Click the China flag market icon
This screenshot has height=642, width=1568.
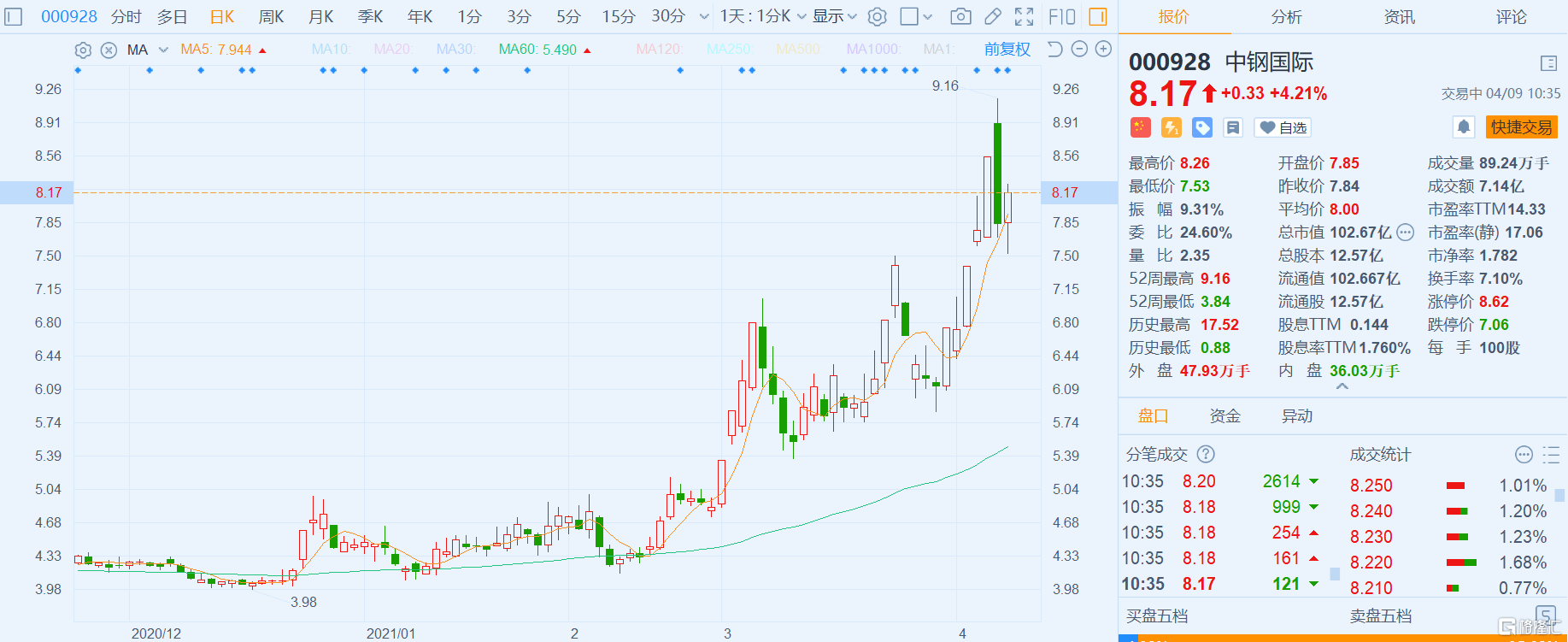tap(1140, 127)
